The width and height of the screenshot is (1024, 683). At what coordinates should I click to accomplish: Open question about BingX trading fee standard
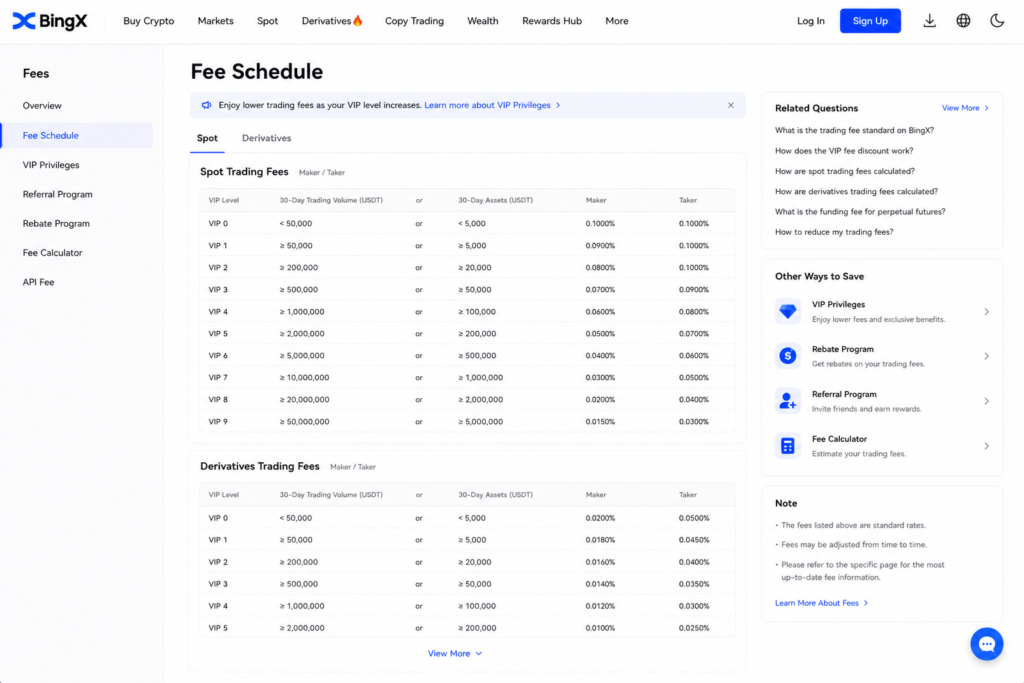(854, 131)
